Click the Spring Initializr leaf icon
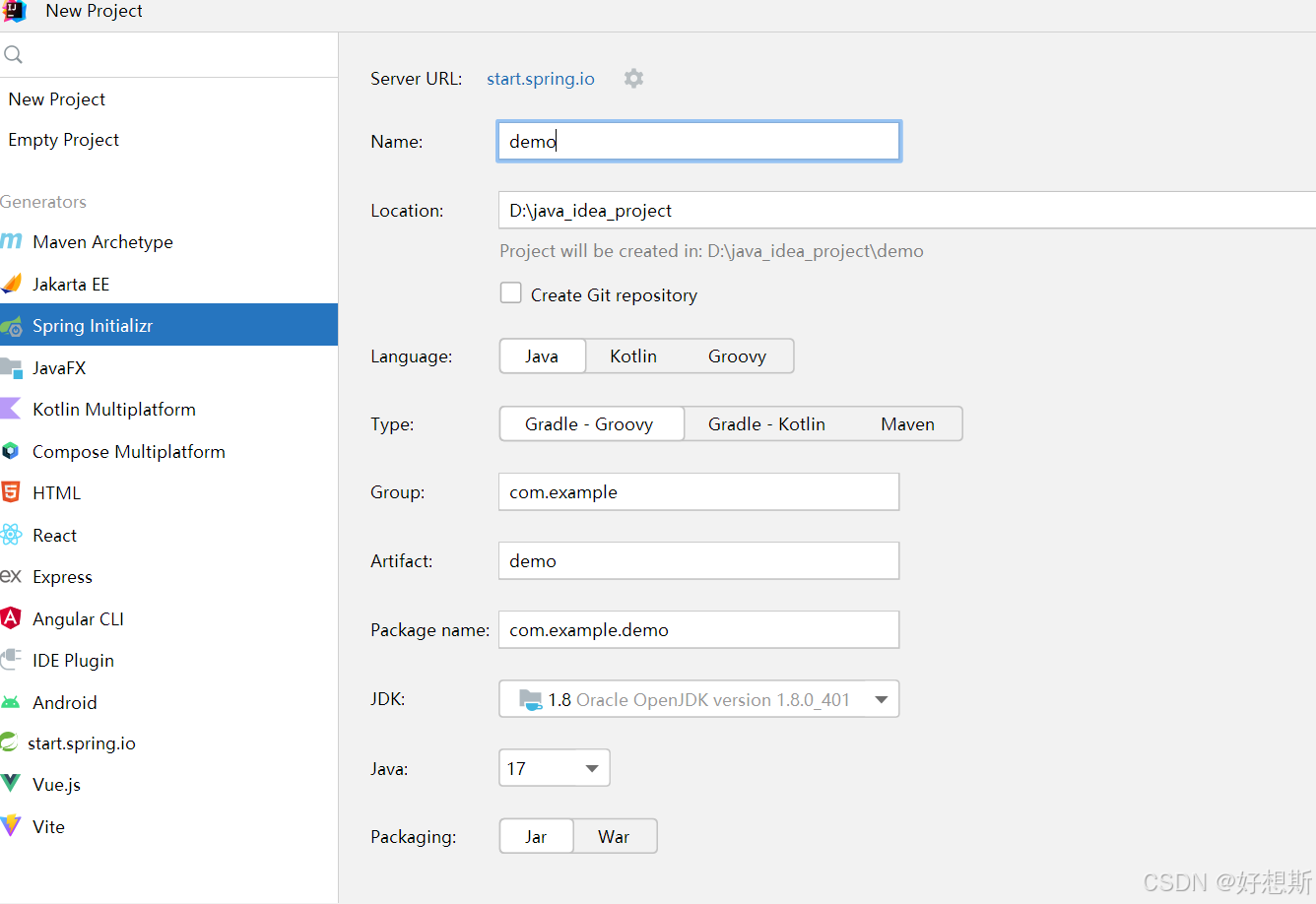The image size is (1316, 904). click(12, 326)
